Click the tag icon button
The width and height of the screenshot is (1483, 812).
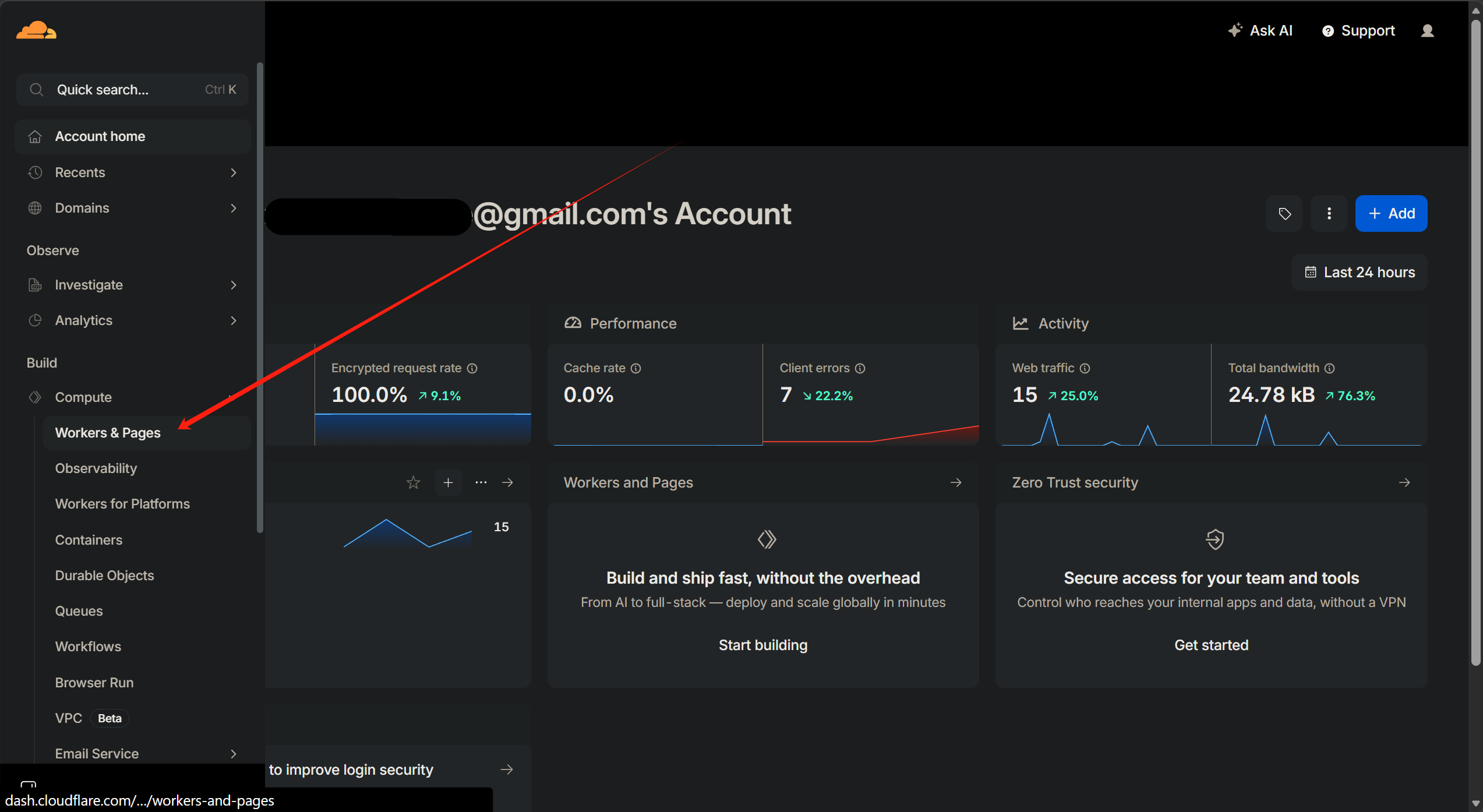(1284, 214)
